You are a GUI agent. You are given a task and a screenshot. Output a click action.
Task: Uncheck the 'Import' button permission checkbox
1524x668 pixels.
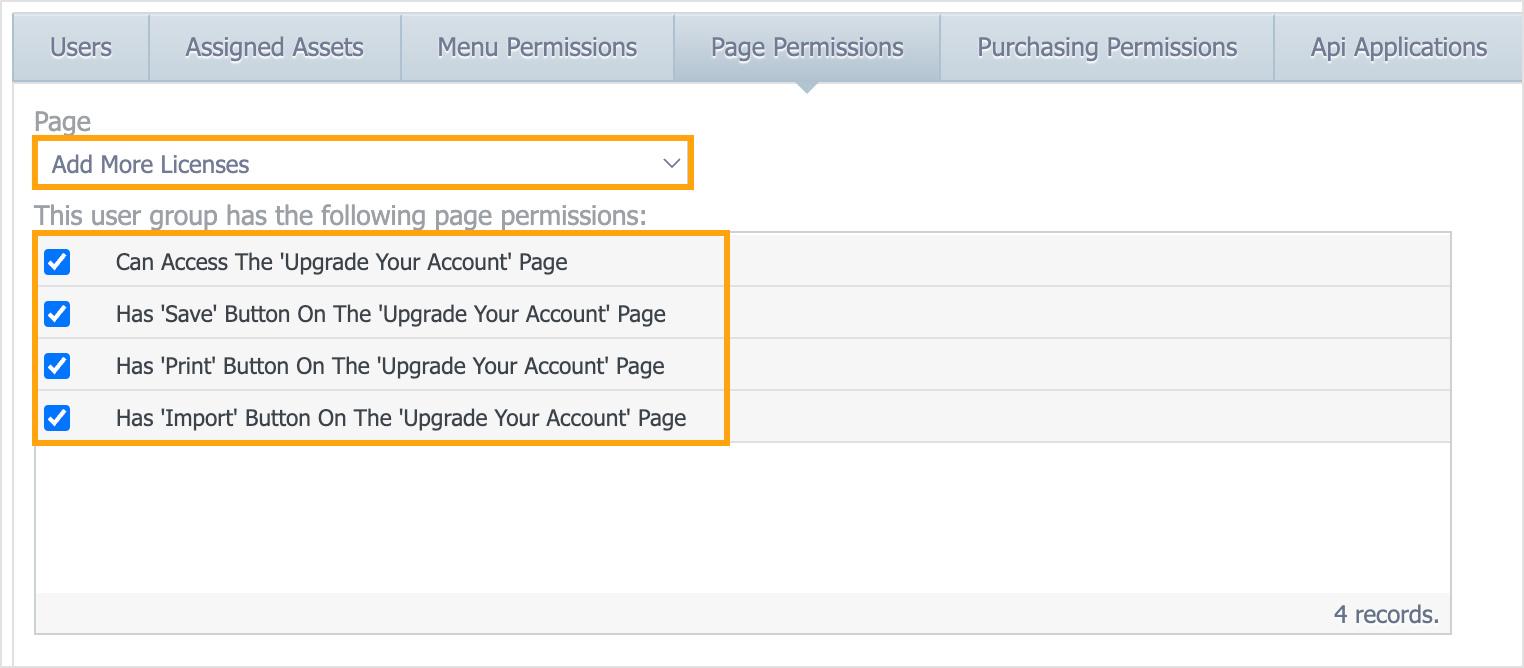tap(58, 418)
